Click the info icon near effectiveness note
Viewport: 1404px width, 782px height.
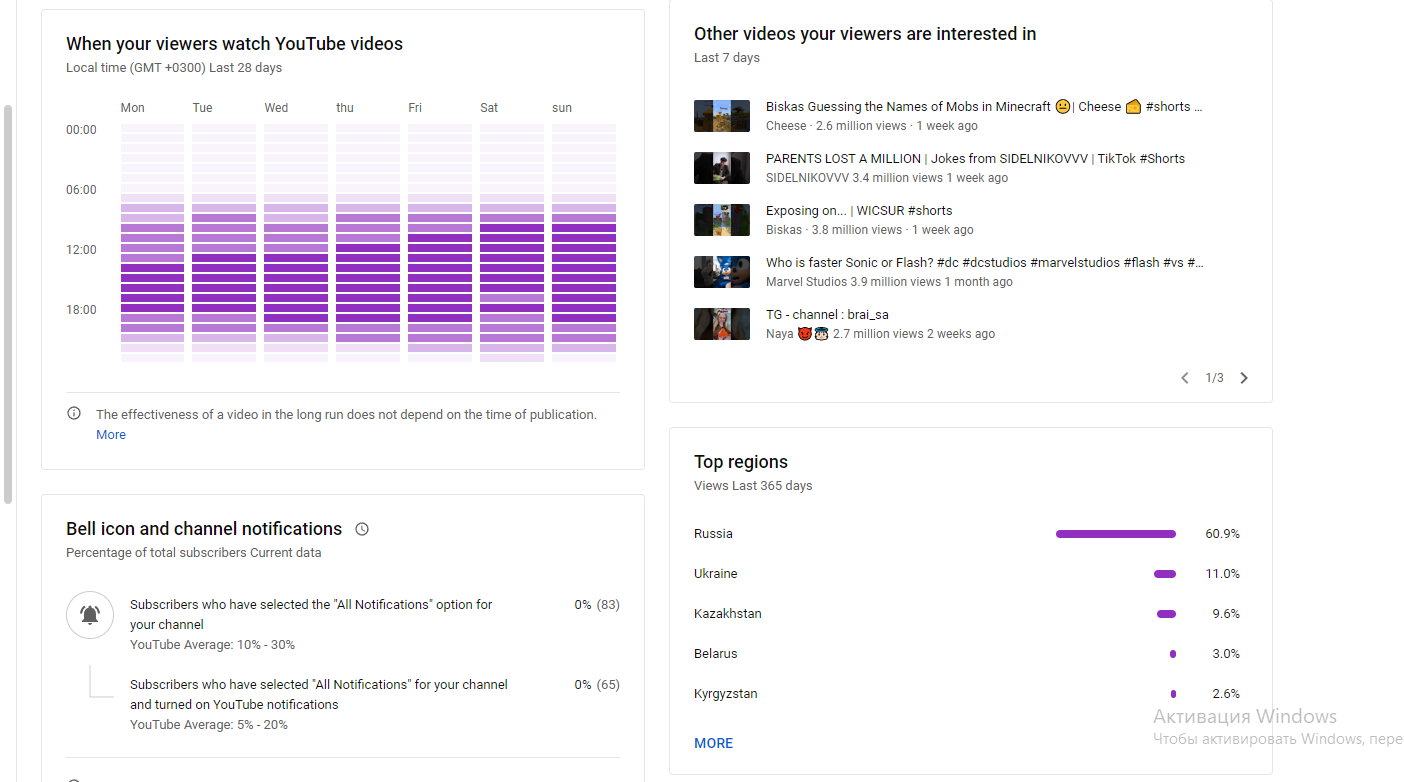click(x=74, y=413)
